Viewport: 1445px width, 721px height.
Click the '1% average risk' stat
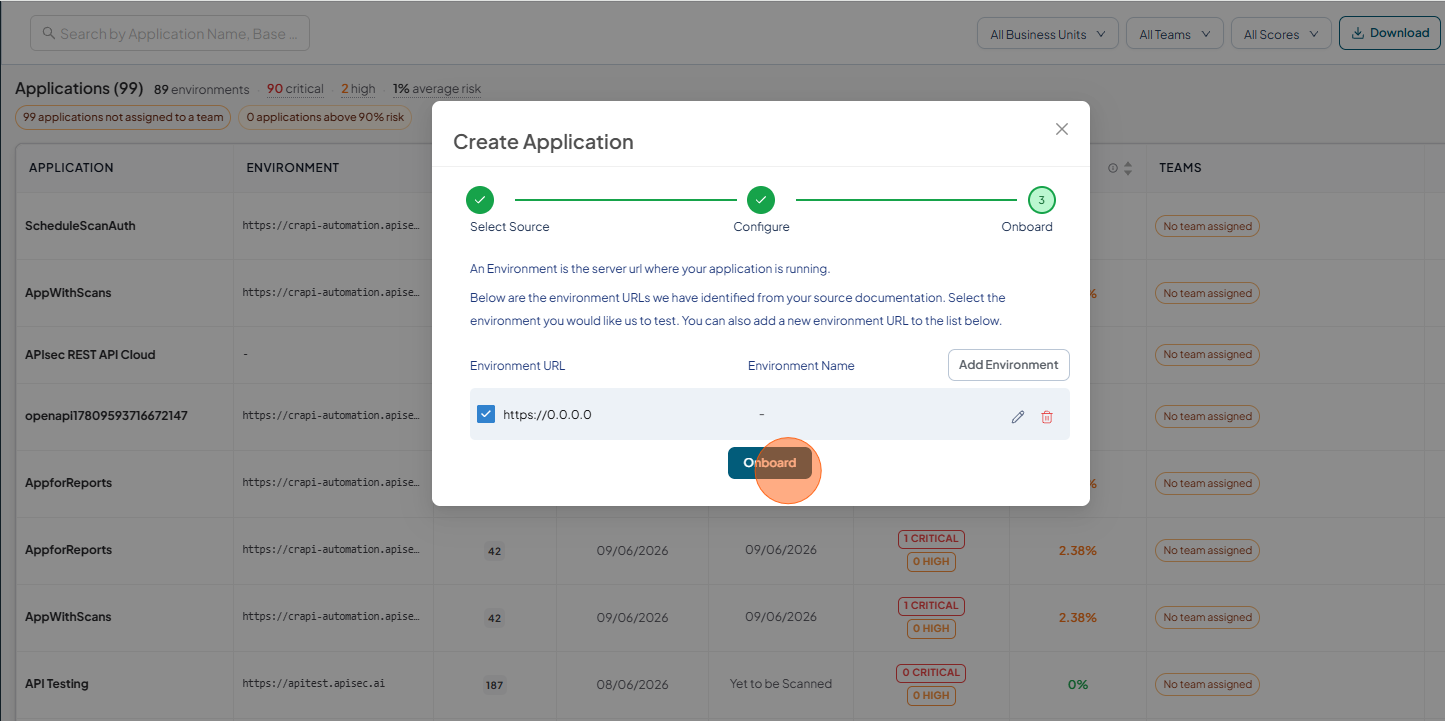pyautogui.click(x=437, y=89)
